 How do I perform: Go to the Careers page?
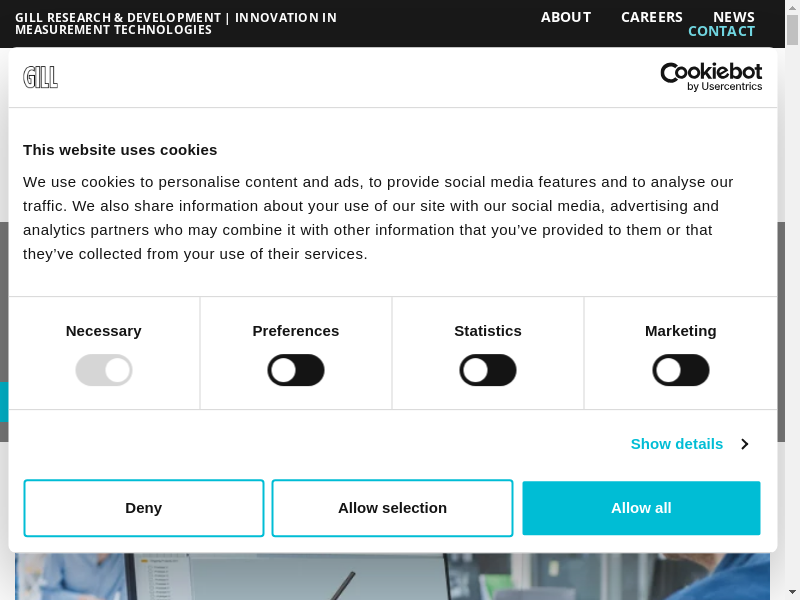pyautogui.click(x=652, y=17)
